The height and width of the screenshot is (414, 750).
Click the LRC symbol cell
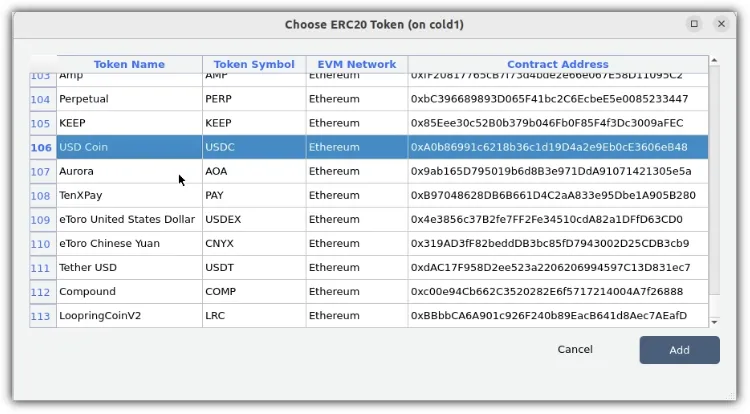click(x=254, y=316)
